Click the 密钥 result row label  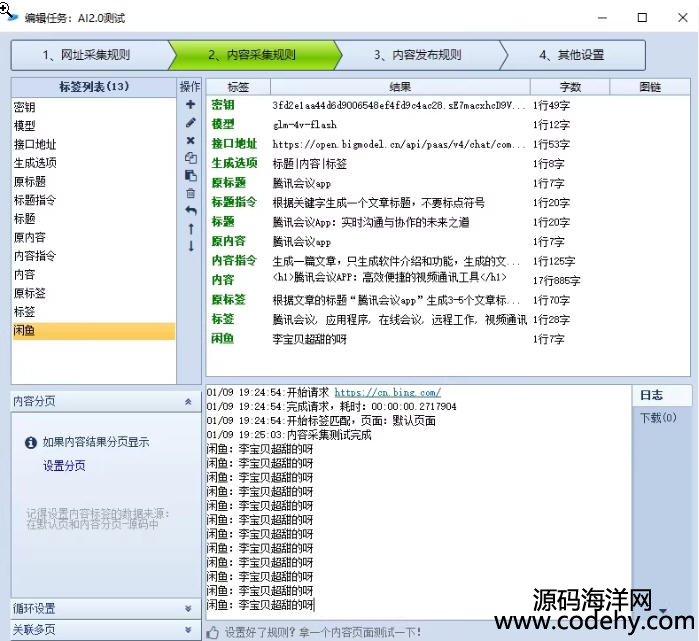222,105
